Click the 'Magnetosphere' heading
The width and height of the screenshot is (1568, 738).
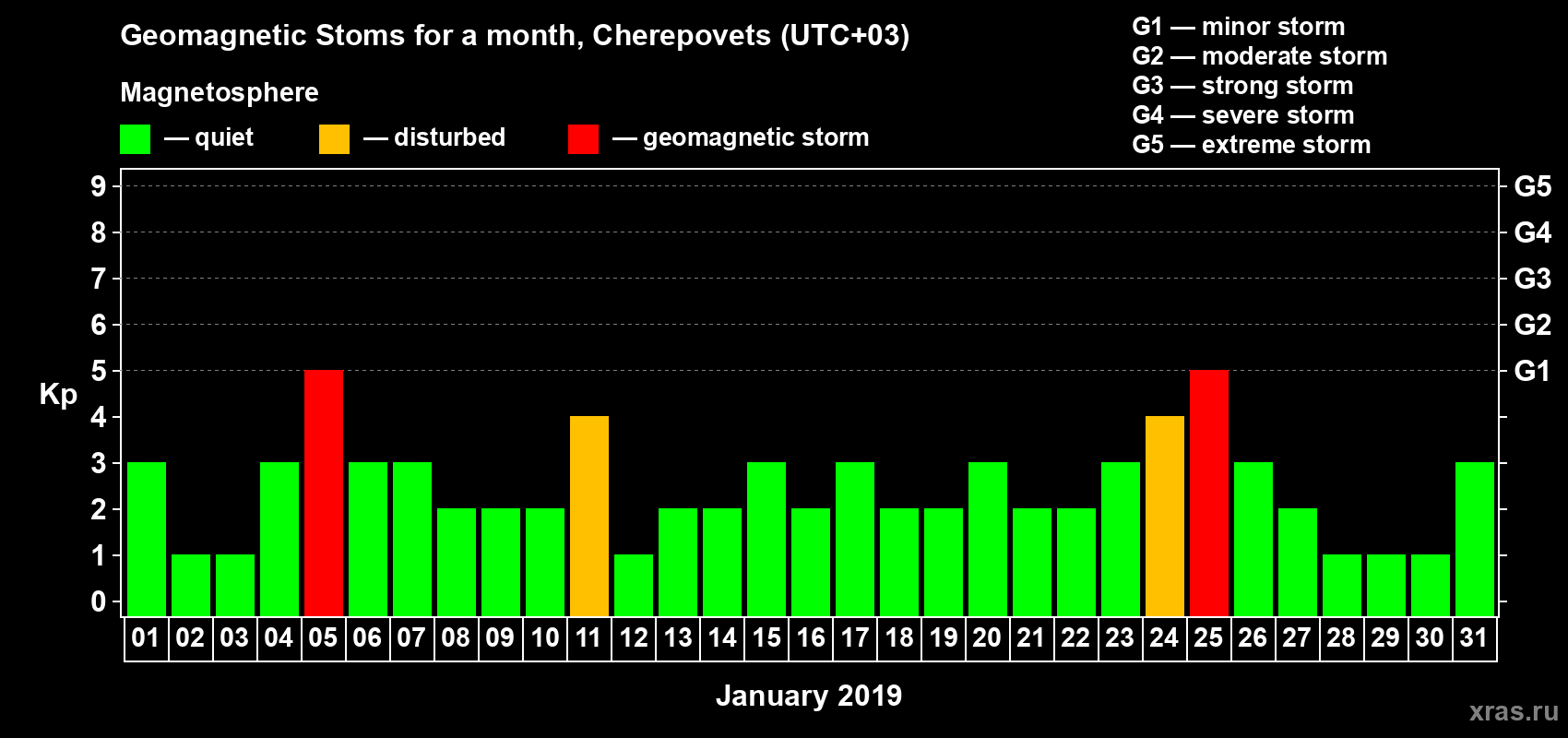click(220, 92)
